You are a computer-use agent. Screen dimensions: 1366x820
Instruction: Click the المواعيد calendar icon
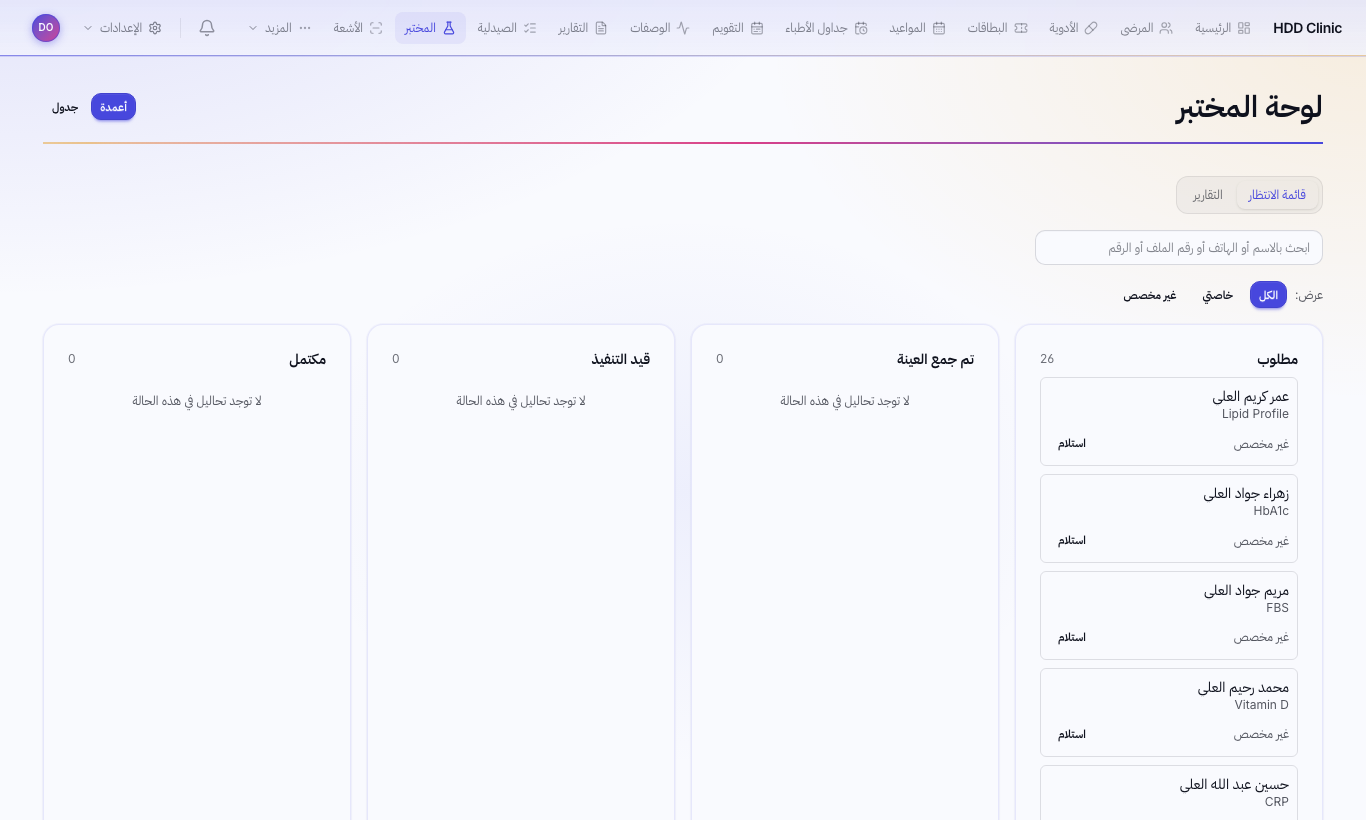pyautogui.click(x=939, y=28)
